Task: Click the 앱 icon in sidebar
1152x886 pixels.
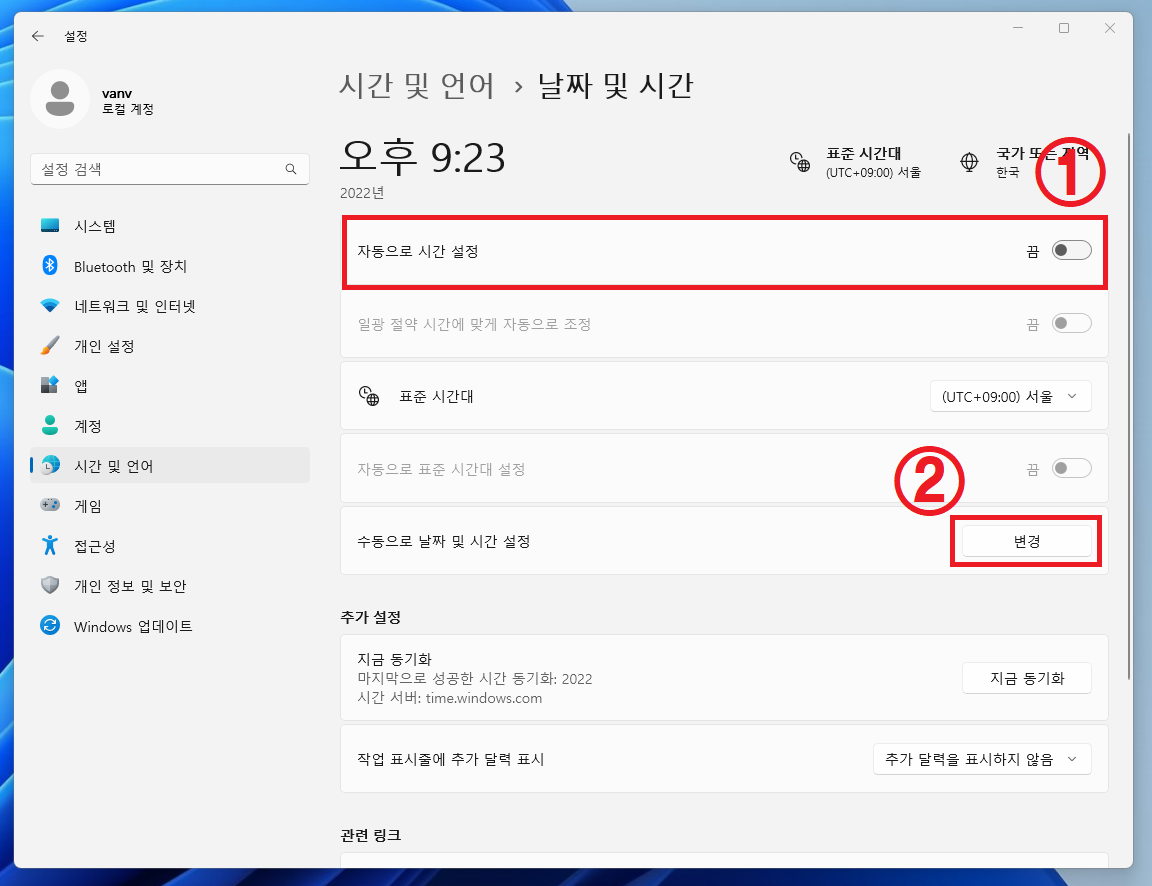Action: click(x=50, y=385)
